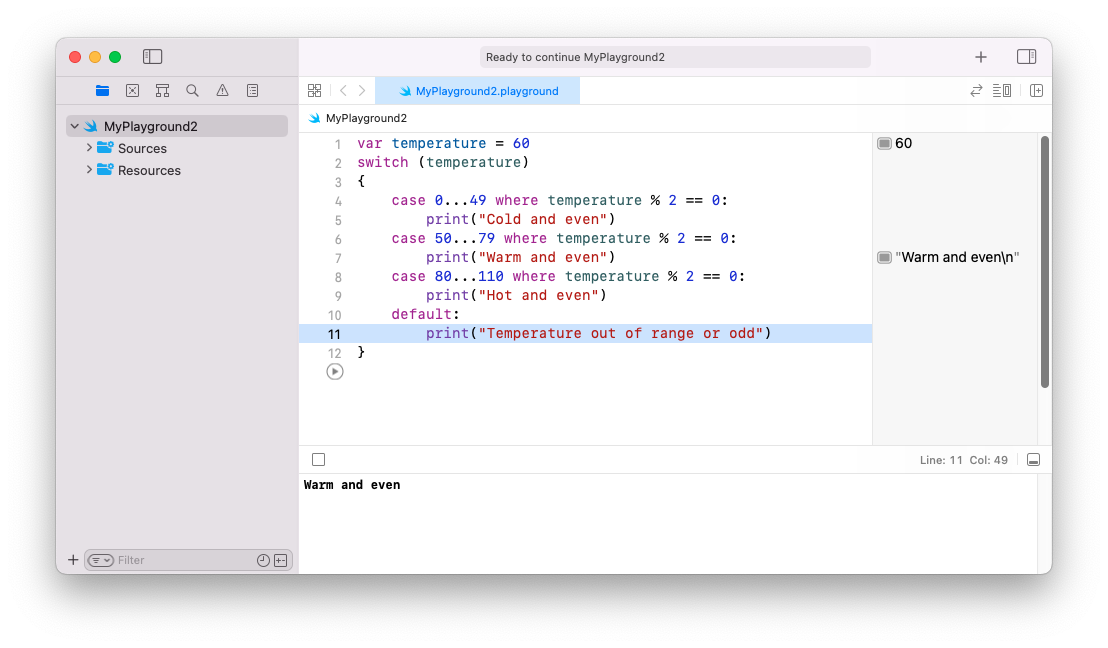Open the editor options lines icon
This screenshot has width=1108, height=648.
click(1002, 90)
